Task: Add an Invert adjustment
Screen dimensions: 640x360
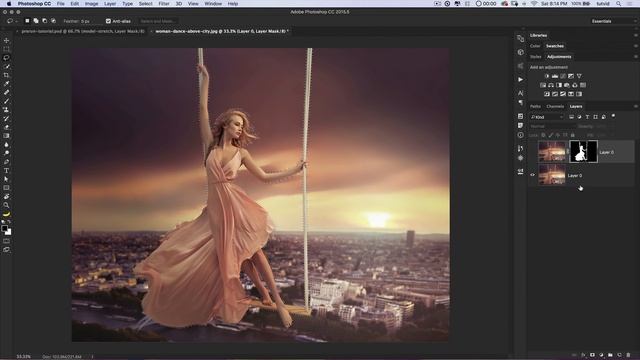Action: coord(547,94)
